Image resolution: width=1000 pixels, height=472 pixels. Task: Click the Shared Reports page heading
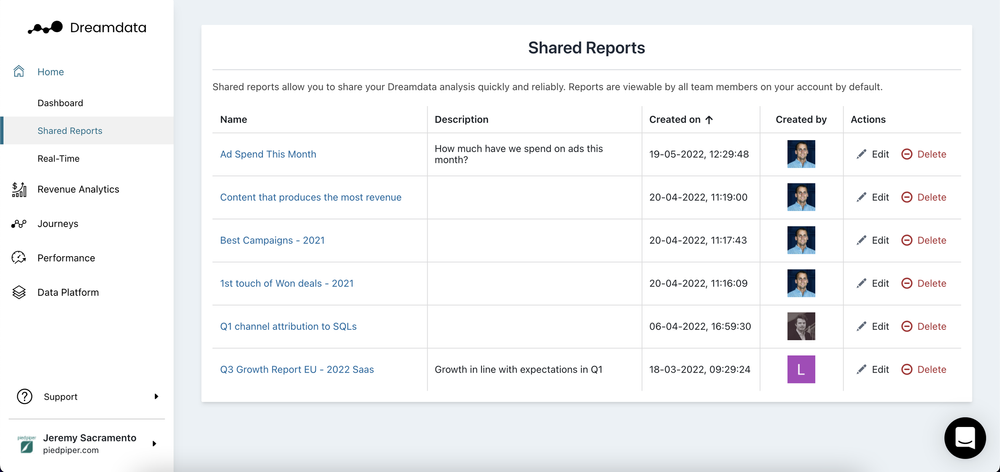click(586, 47)
